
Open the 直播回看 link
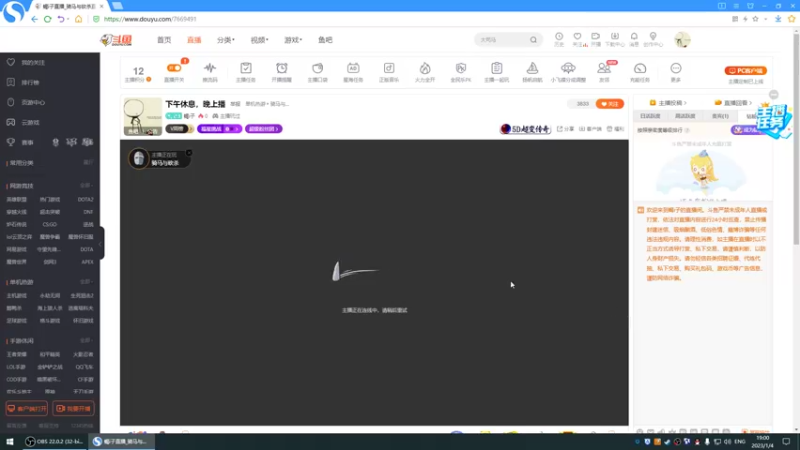pos(733,103)
